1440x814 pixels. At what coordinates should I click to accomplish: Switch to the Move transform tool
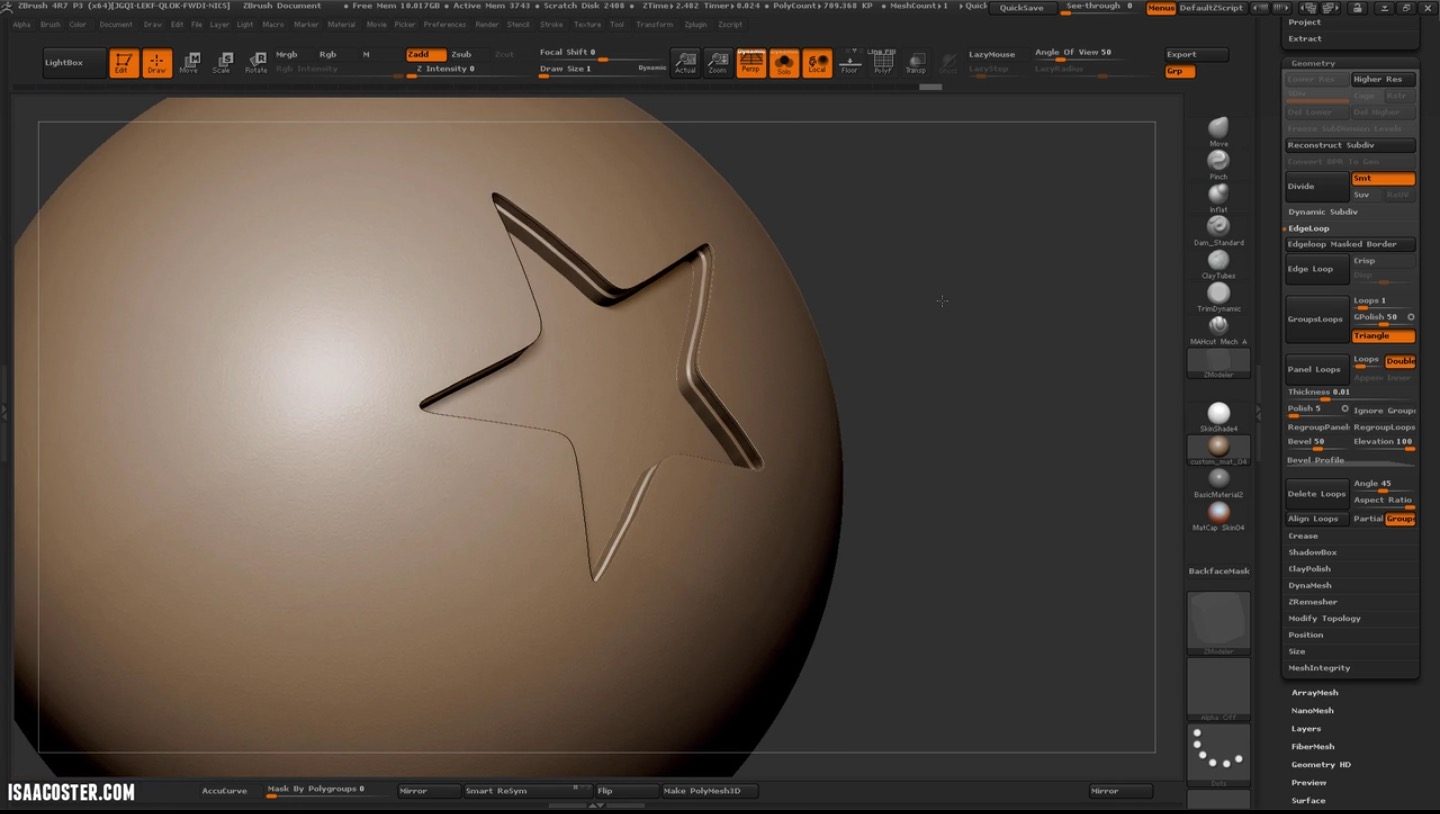(189, 63)
